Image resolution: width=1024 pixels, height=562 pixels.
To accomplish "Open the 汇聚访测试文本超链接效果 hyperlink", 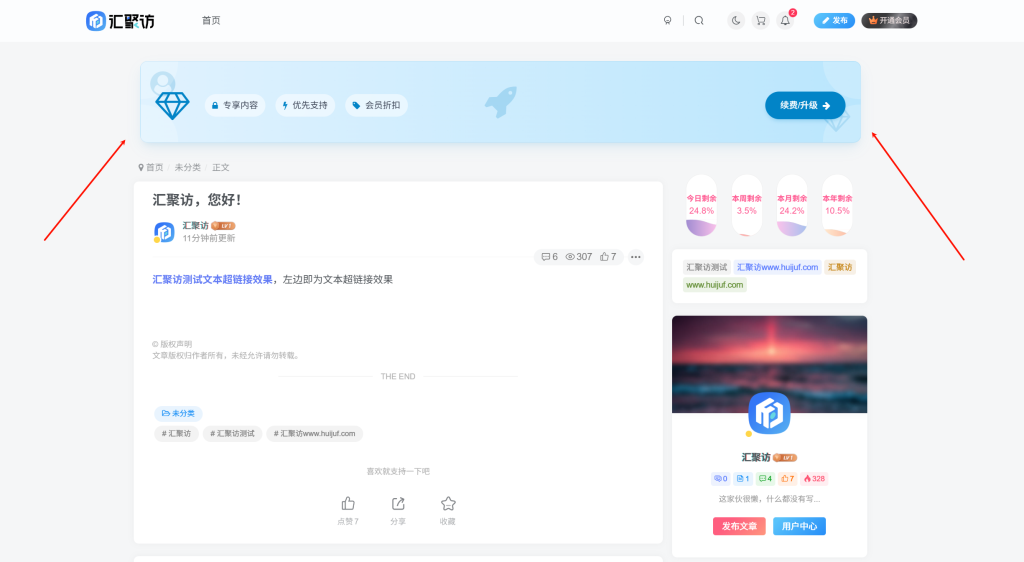I will click(x=212, y=279).
